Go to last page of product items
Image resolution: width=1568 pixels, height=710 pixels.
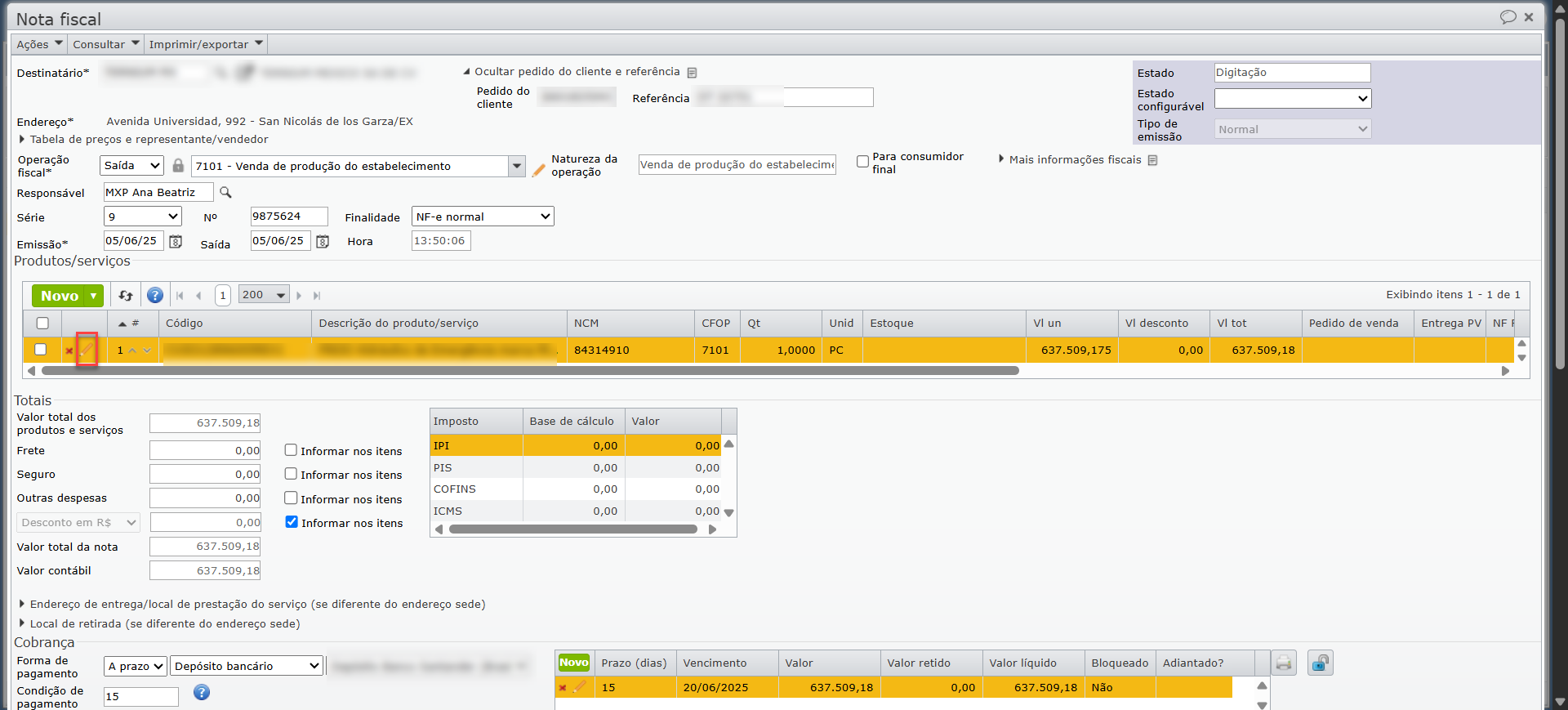[317, 296]
